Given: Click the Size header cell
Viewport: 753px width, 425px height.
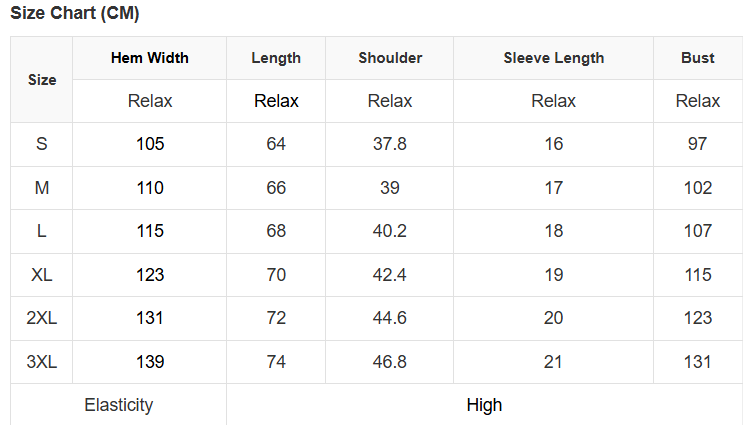Looking at the screenshot, I should click(42, 79).
